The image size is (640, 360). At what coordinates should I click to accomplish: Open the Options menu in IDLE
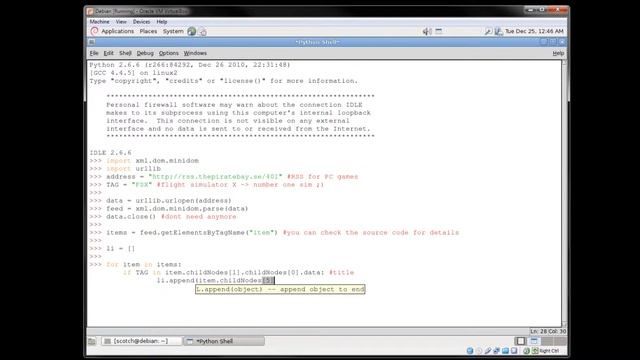pos(169,53)
